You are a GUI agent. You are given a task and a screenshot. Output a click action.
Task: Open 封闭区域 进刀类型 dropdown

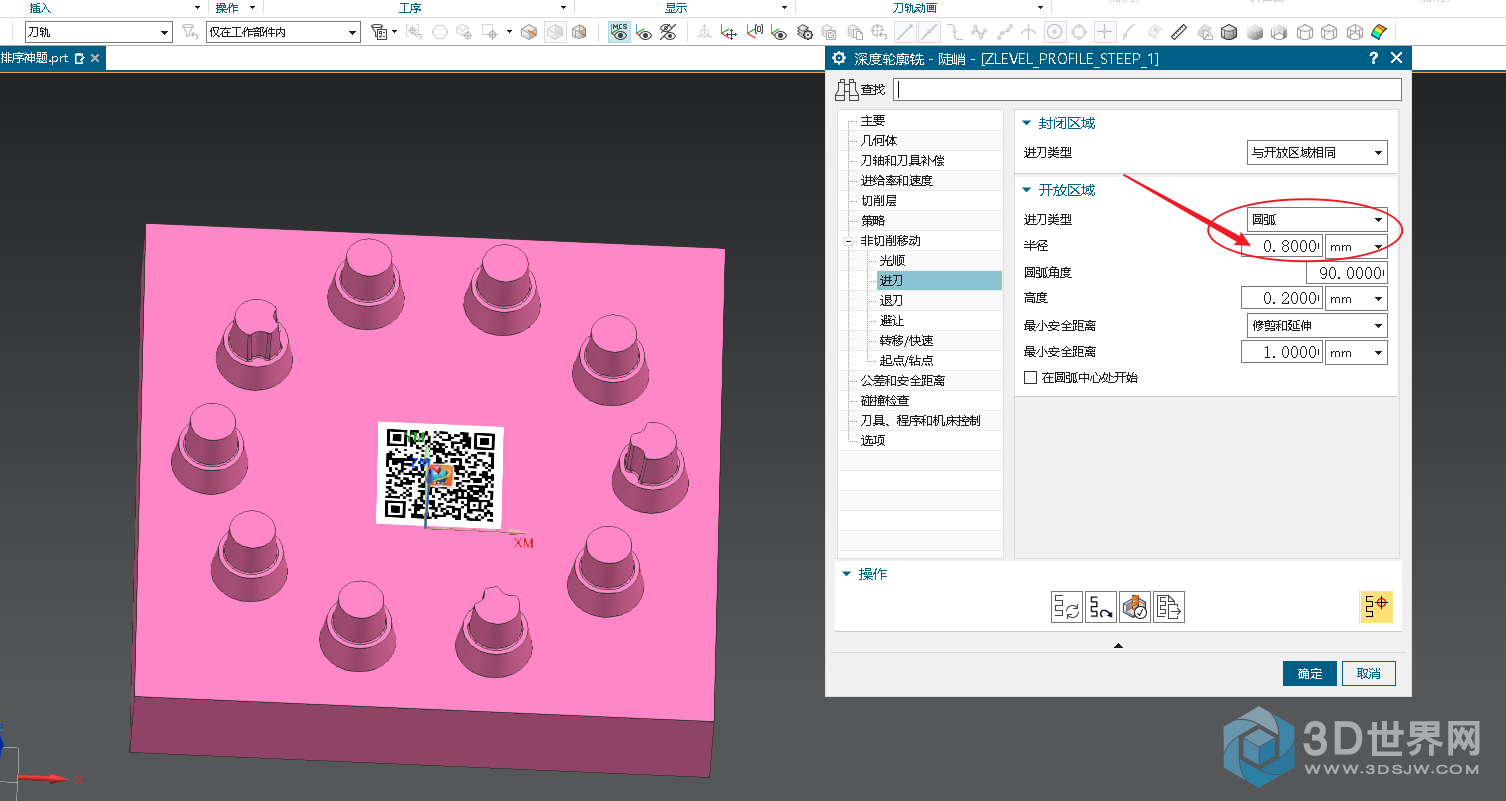coord(1316,153)
